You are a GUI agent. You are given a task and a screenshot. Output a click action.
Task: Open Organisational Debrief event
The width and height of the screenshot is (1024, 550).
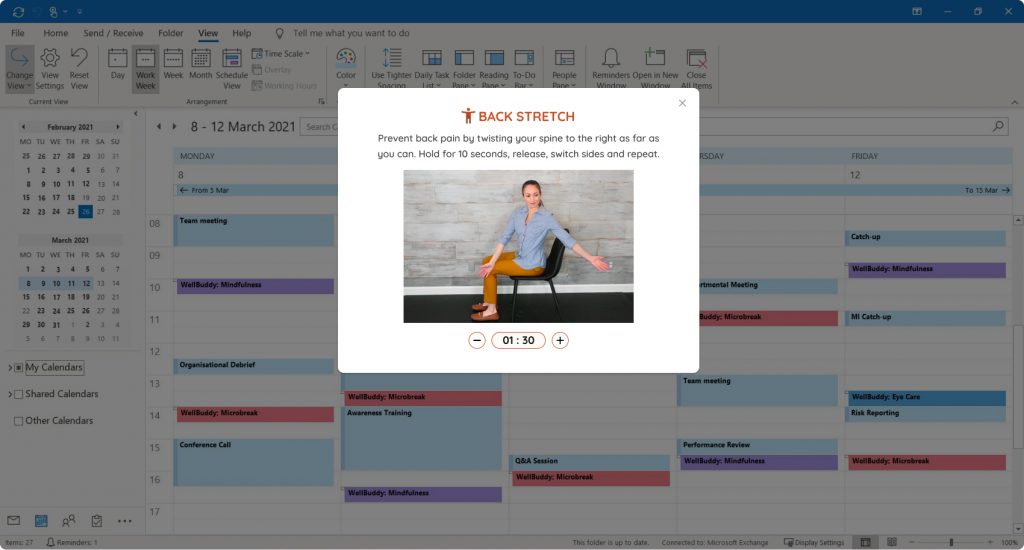(254, 366)
